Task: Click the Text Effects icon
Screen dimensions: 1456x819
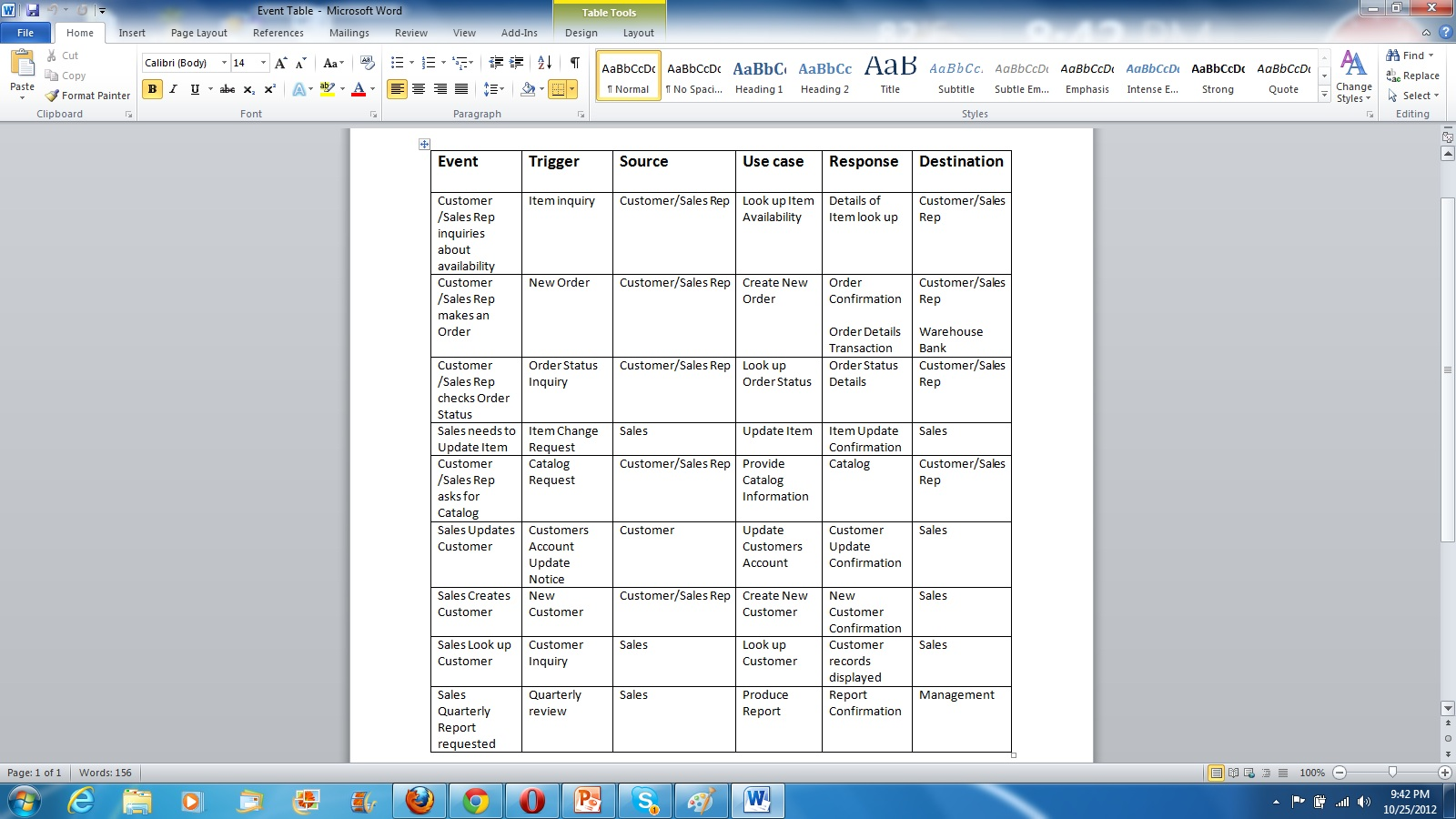Action: click(x=298, y=89)
